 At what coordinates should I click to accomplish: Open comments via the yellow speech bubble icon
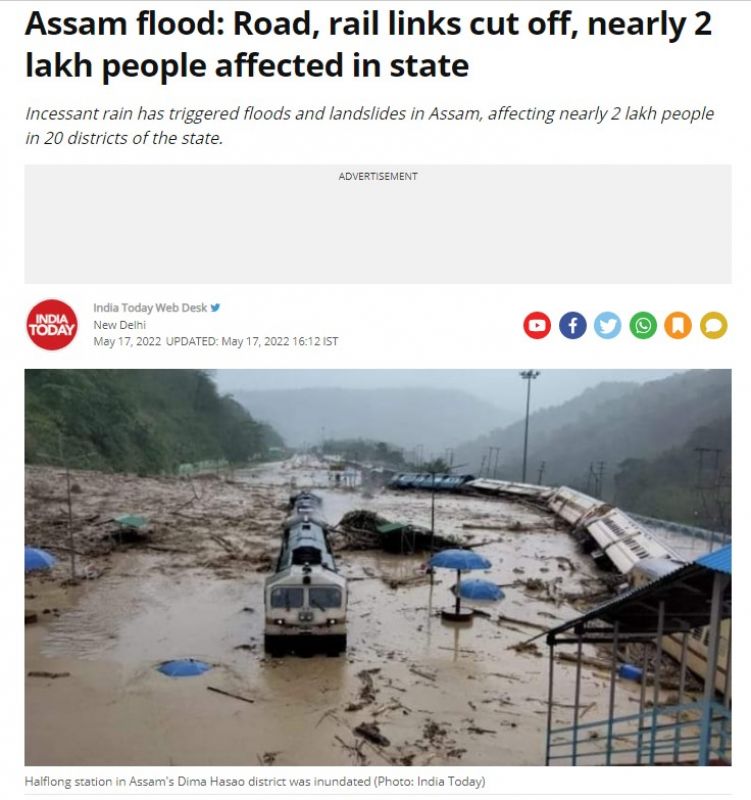(x=713, y=325)
